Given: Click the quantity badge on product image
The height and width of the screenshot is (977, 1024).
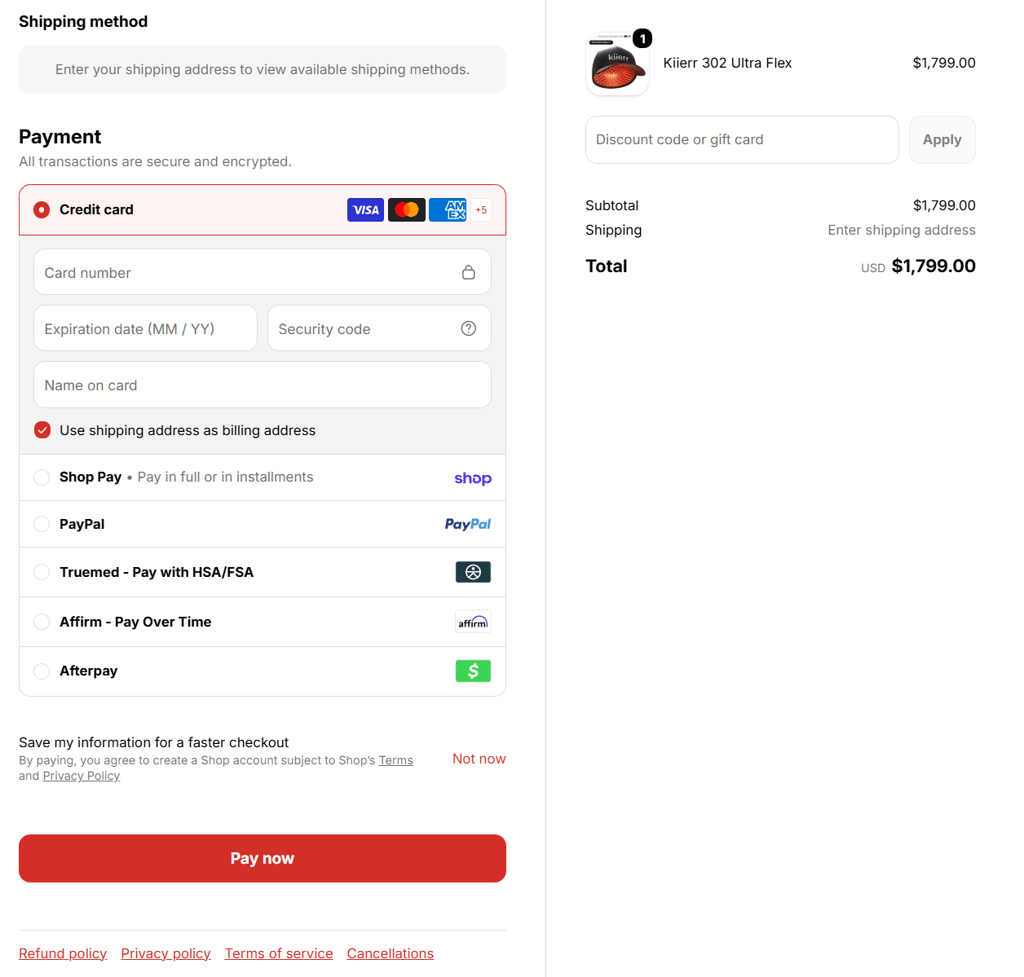Looking at the screenshot, I should [643, 39].
